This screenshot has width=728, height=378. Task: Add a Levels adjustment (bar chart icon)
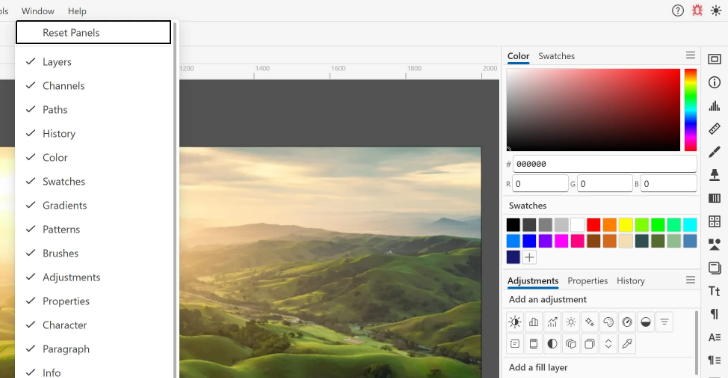point(533,322)
